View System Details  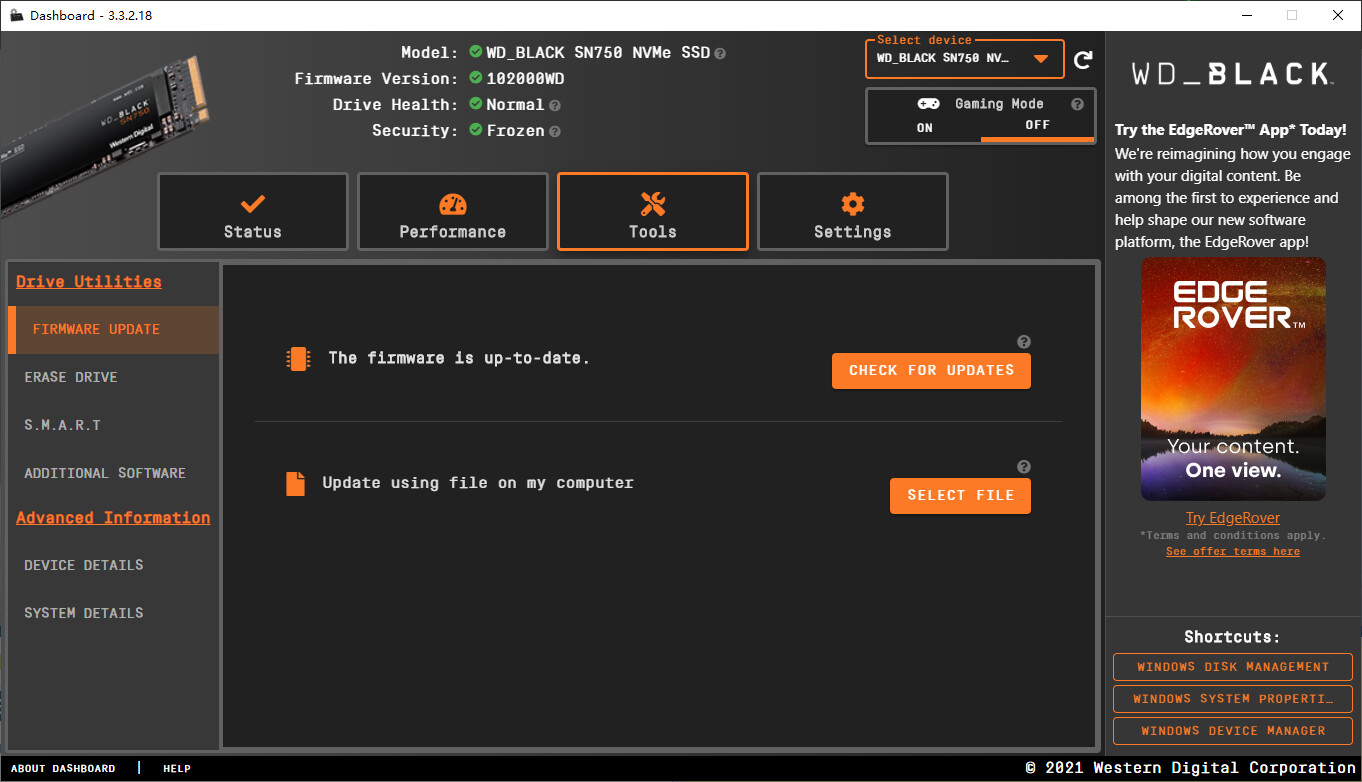[113, 614]
